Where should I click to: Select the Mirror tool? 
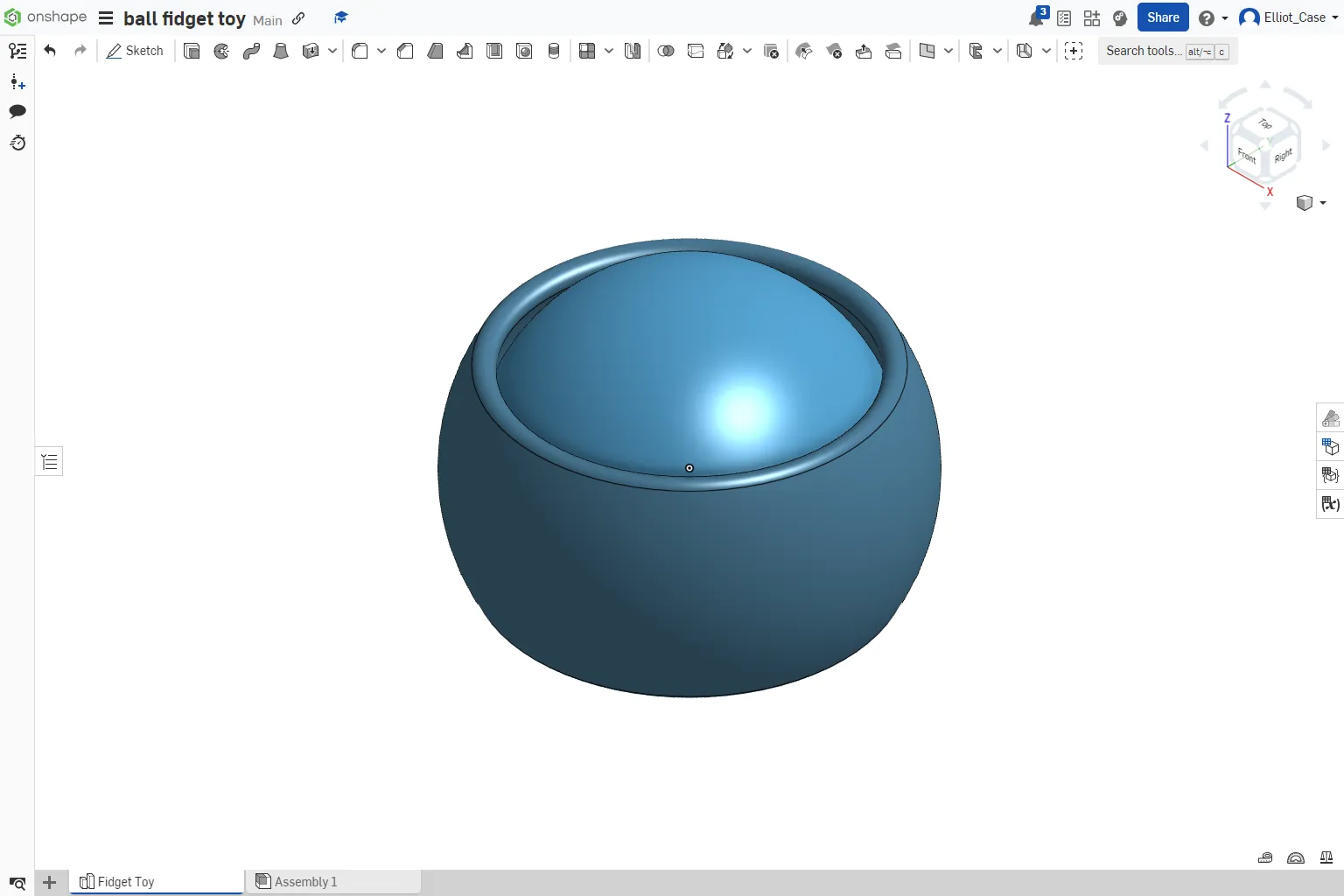coord(633,51)
